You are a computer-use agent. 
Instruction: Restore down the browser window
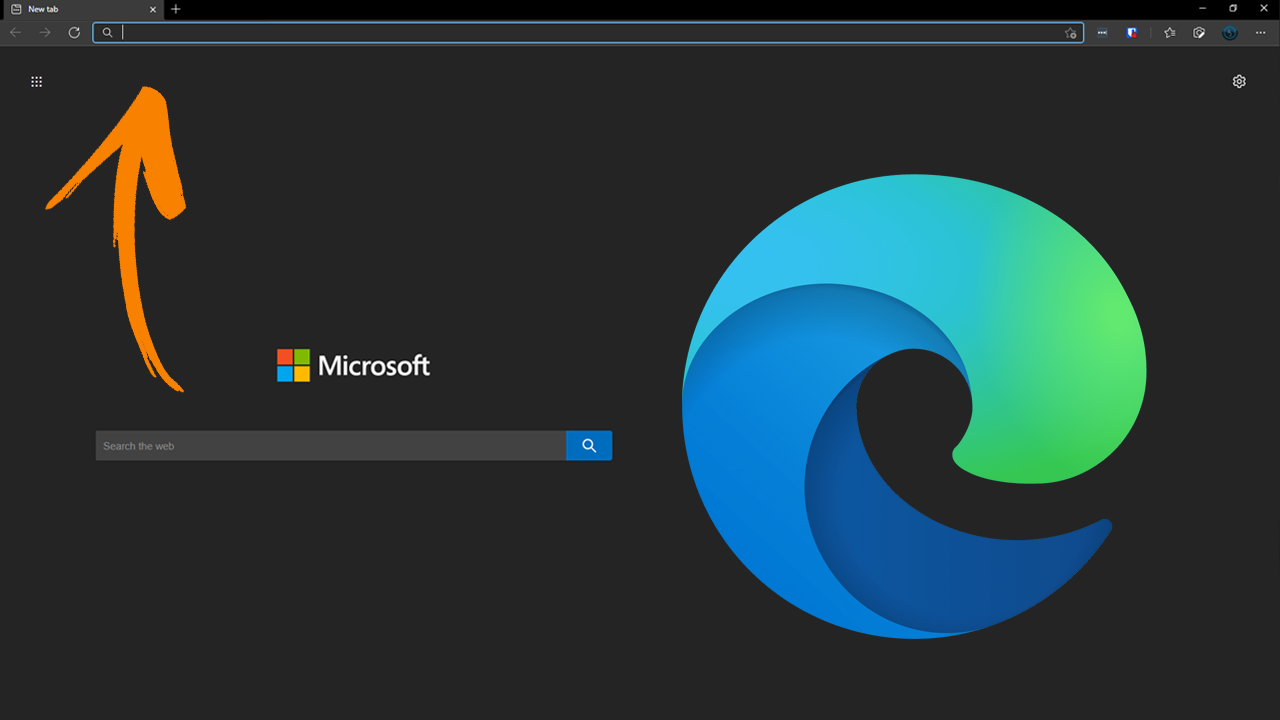1233,9
